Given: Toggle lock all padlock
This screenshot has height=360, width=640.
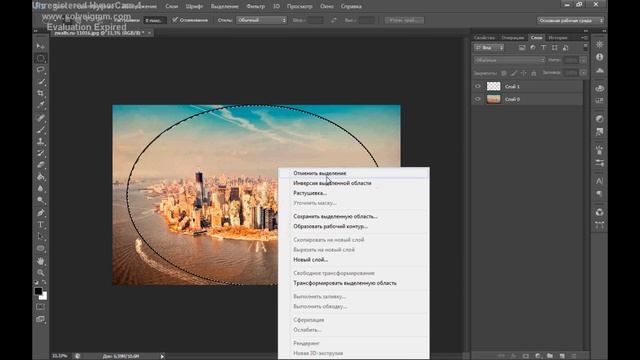Looking at the screenshot, I should (533, 73).
